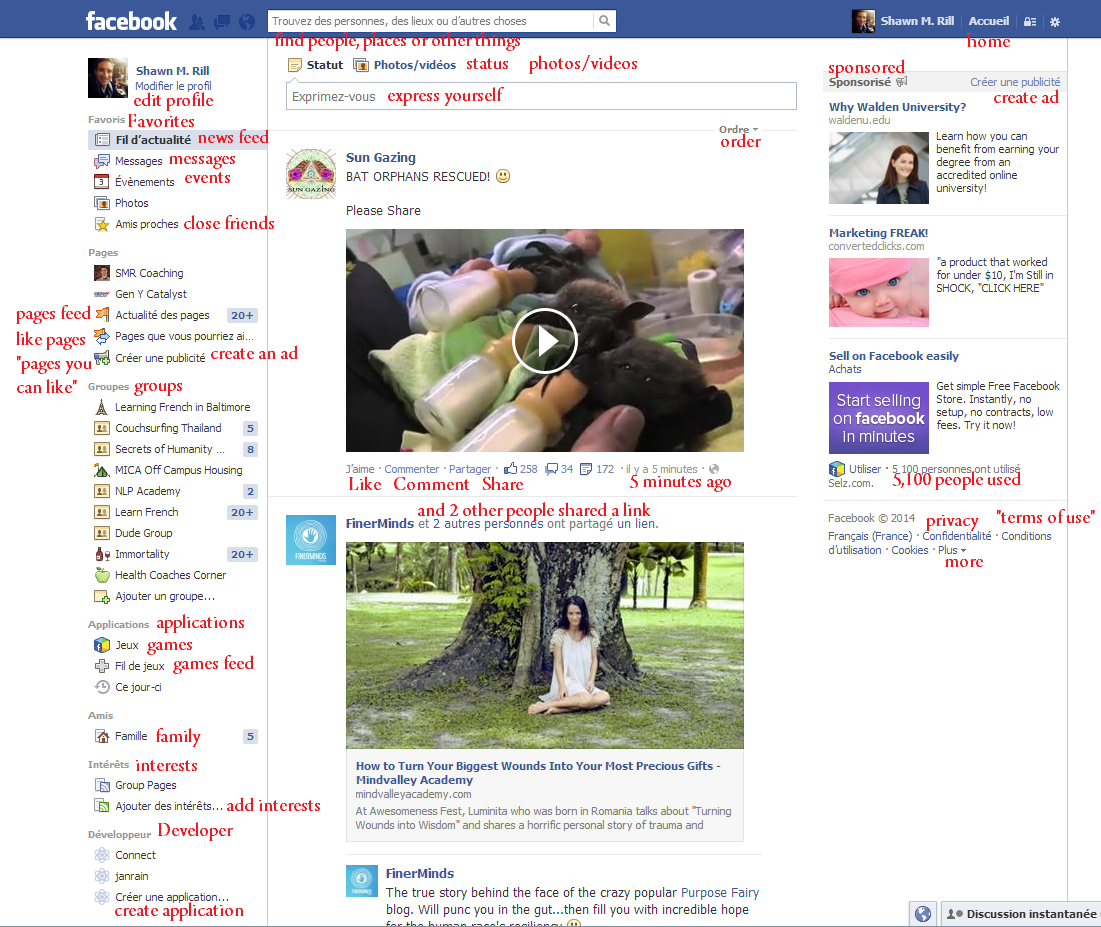Open SMR Coaching page
The width and height of the screenshot is (1101, 927).
[149, 273]
